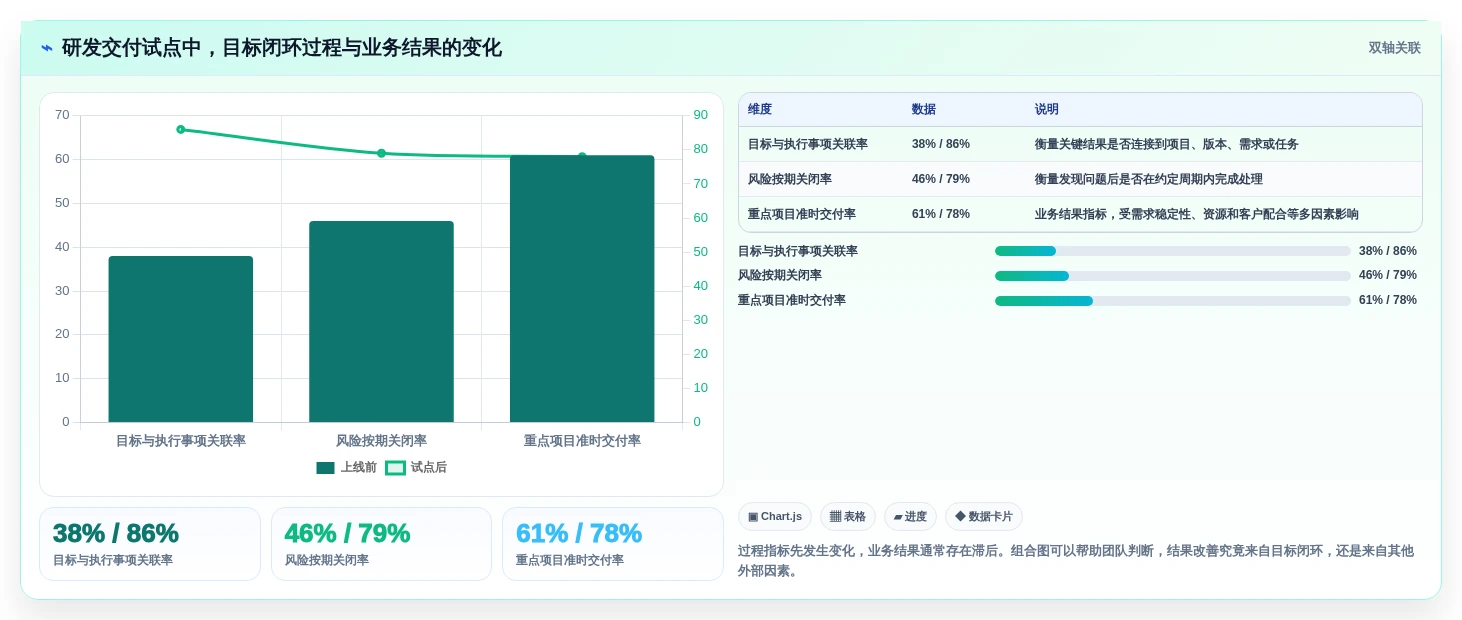Screen dimensions: 1462x620
Task: Click the 46% / 79% progress value label
Action: point(1388,275)
